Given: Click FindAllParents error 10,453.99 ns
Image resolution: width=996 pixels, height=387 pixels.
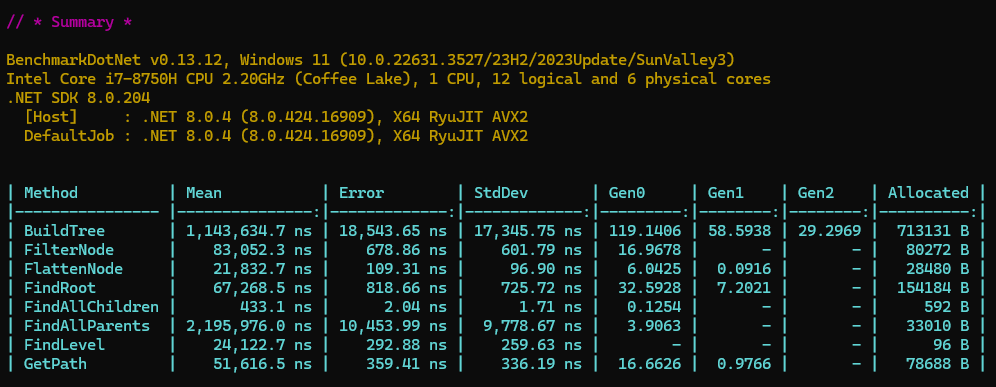Looking at the screenshot, I should click(393, 326).
